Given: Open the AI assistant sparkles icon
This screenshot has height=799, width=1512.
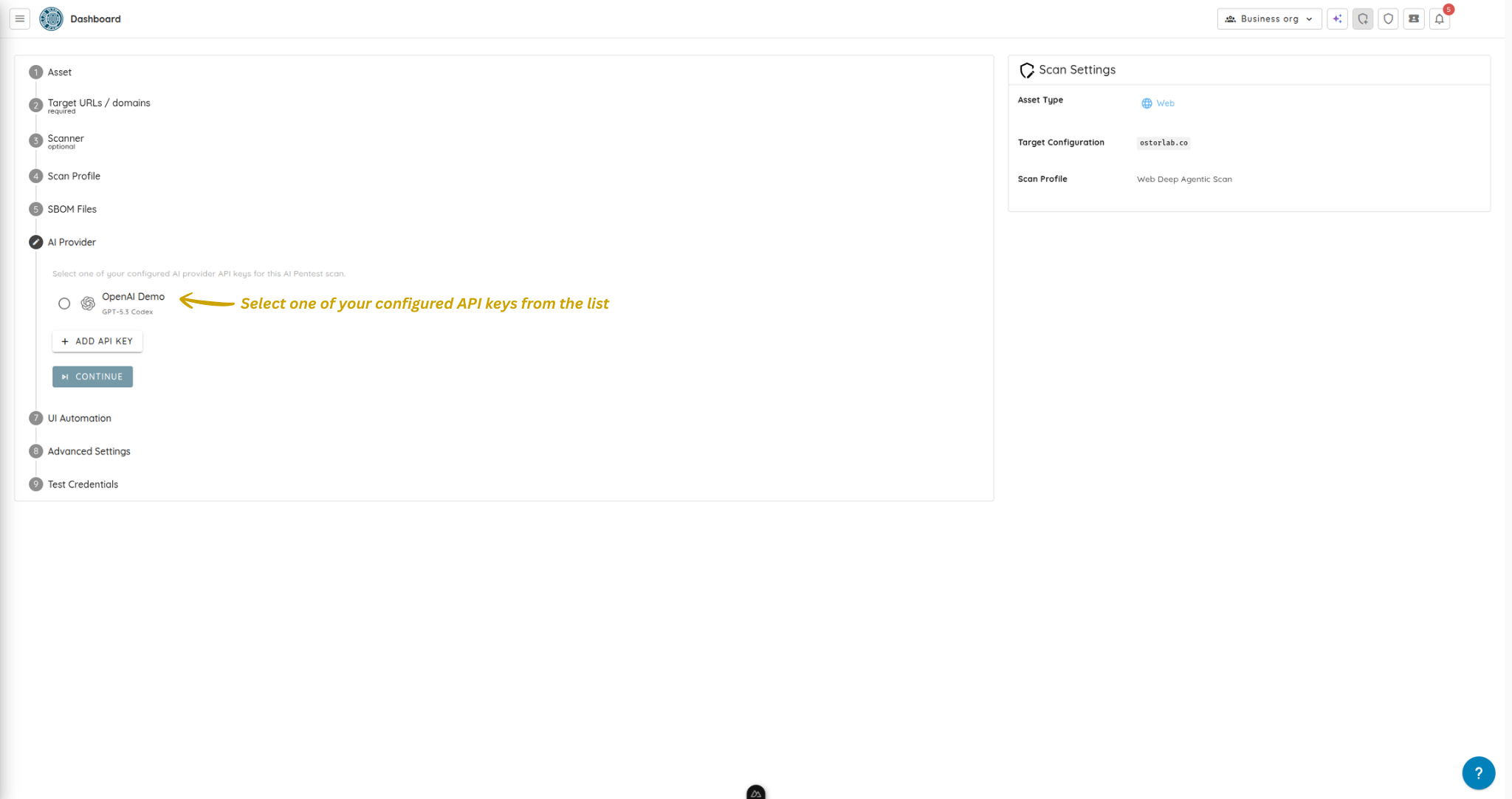Looking at the screenshot, I should [1337, 18].
